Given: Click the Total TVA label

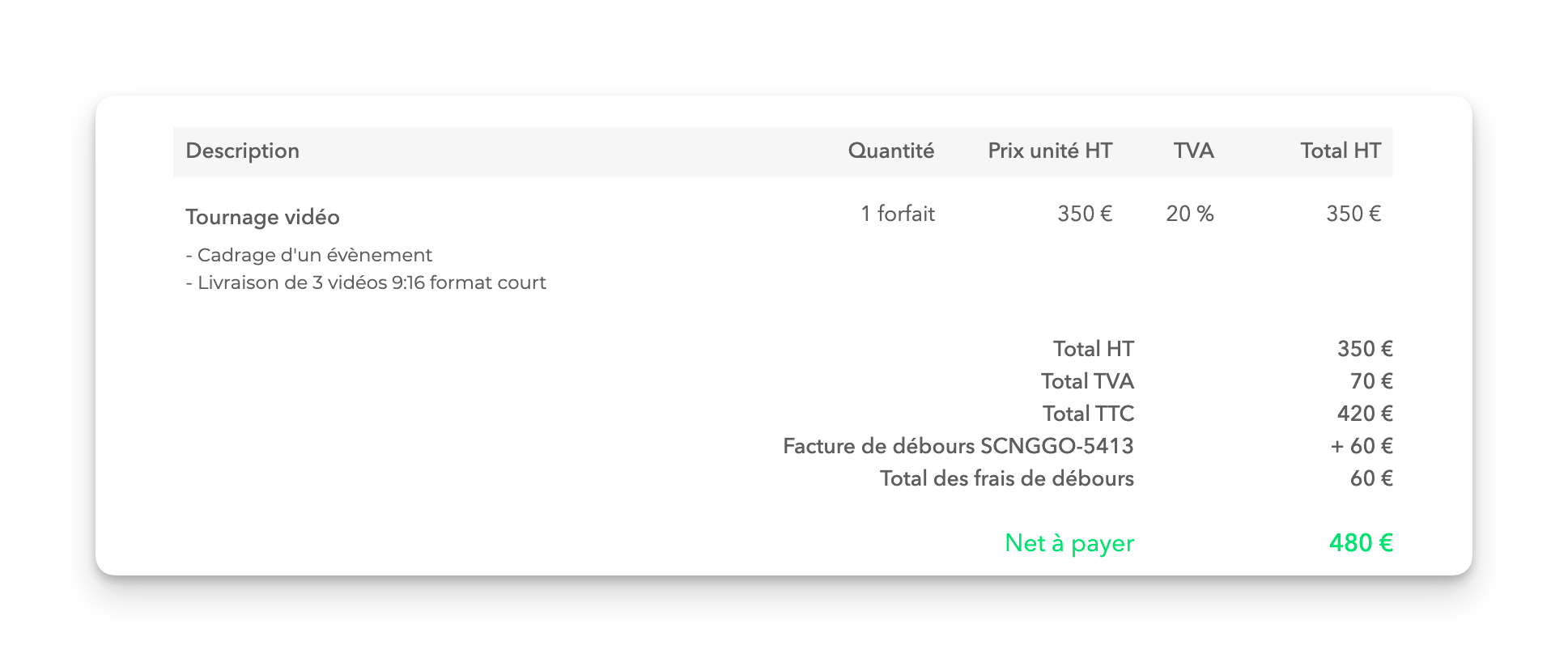Looking at the screenshot, I should 1087,381.
